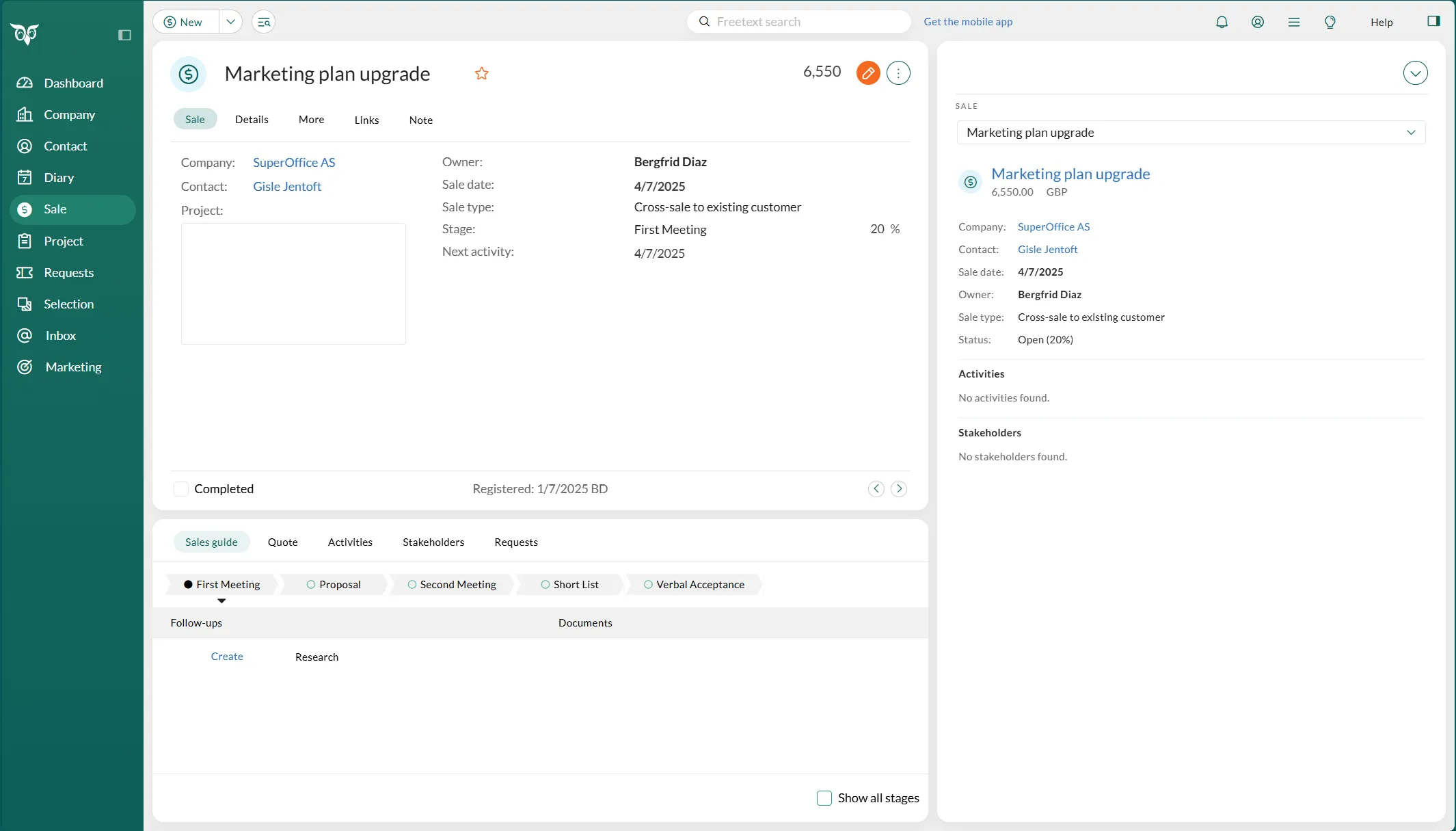
Task: Open the notifications bell icon
Action: pyautogui.click(x=1222, y=22)
